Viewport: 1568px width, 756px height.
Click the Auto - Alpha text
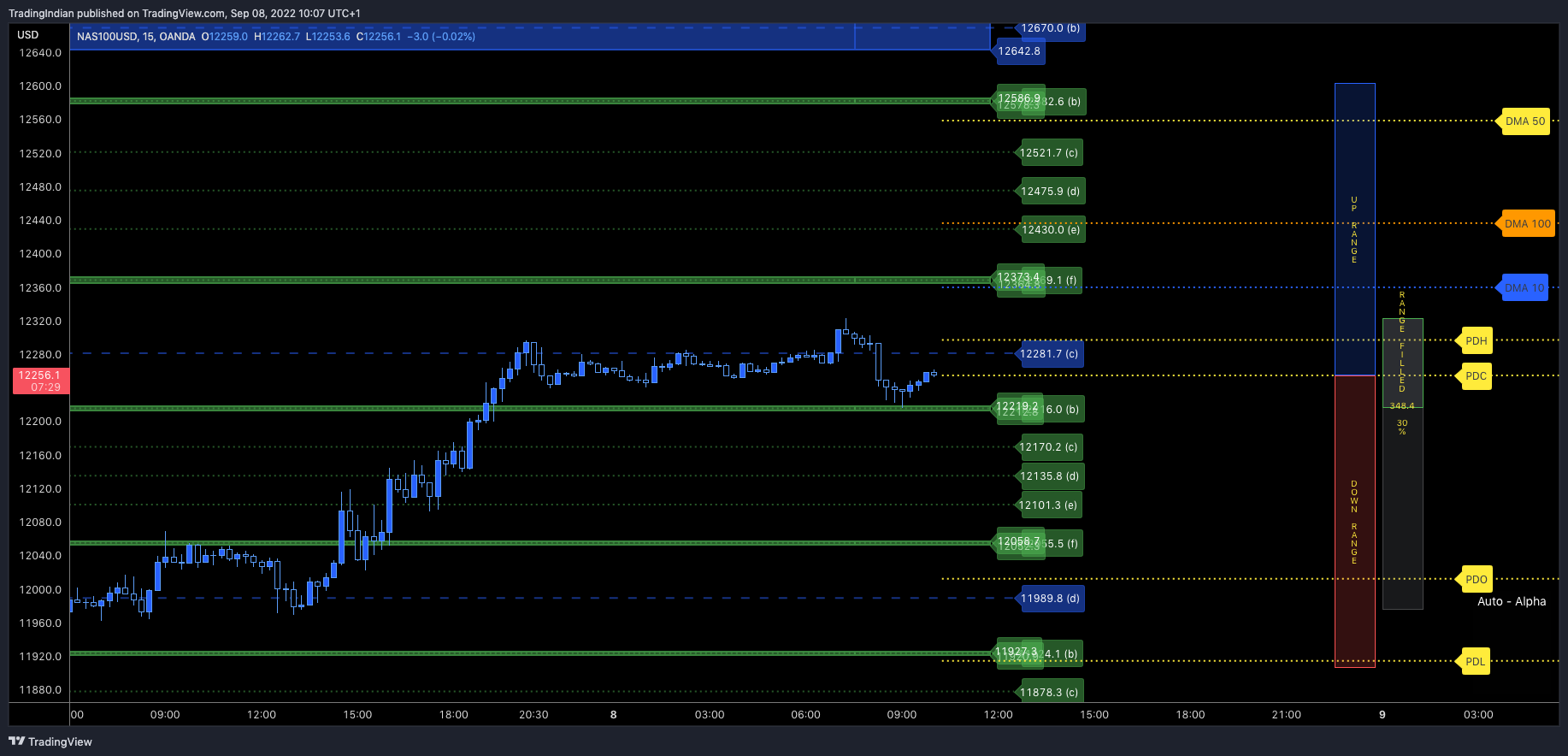tap(1512, 602)
